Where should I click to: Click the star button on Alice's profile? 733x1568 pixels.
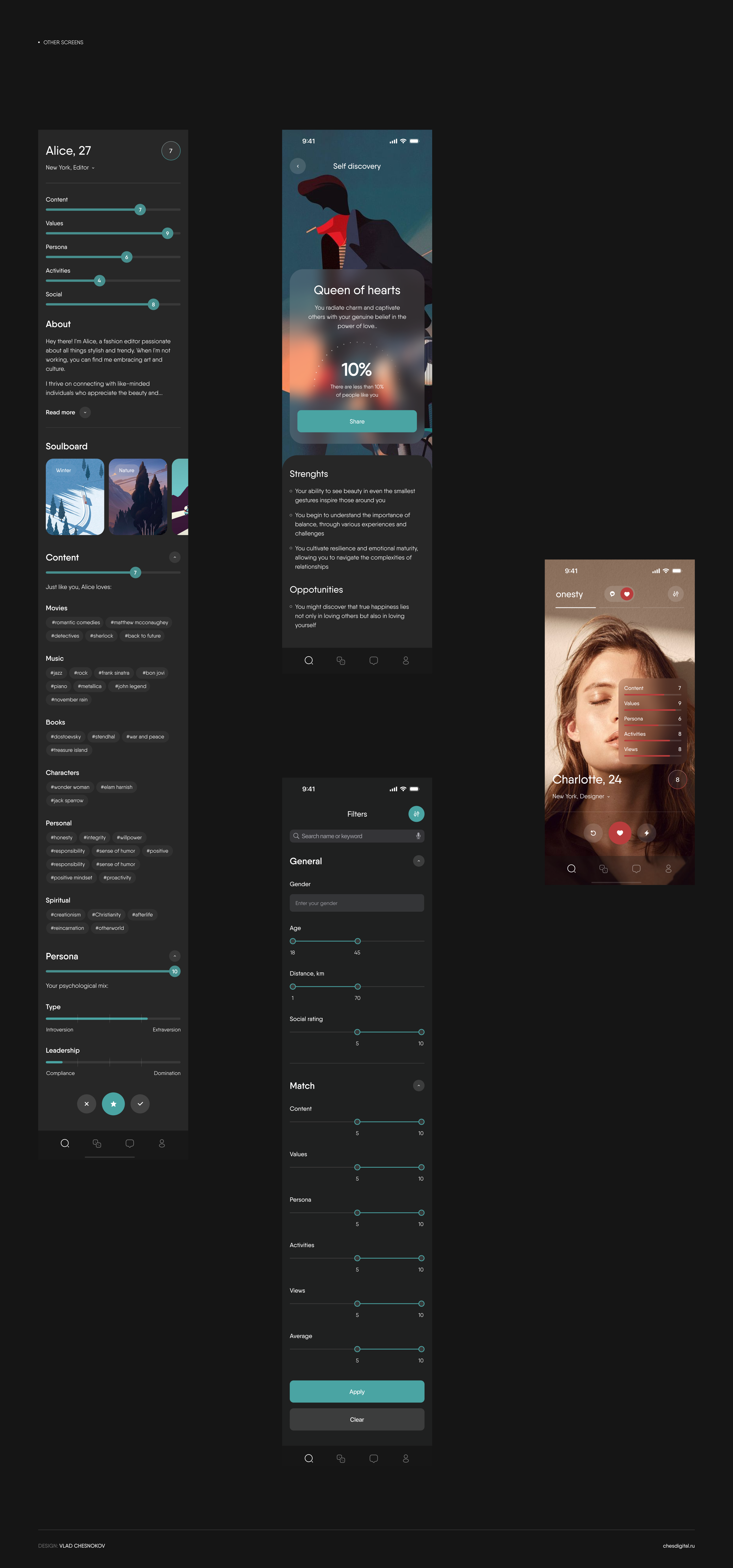pyautogui.click(x=113, y=1103)
